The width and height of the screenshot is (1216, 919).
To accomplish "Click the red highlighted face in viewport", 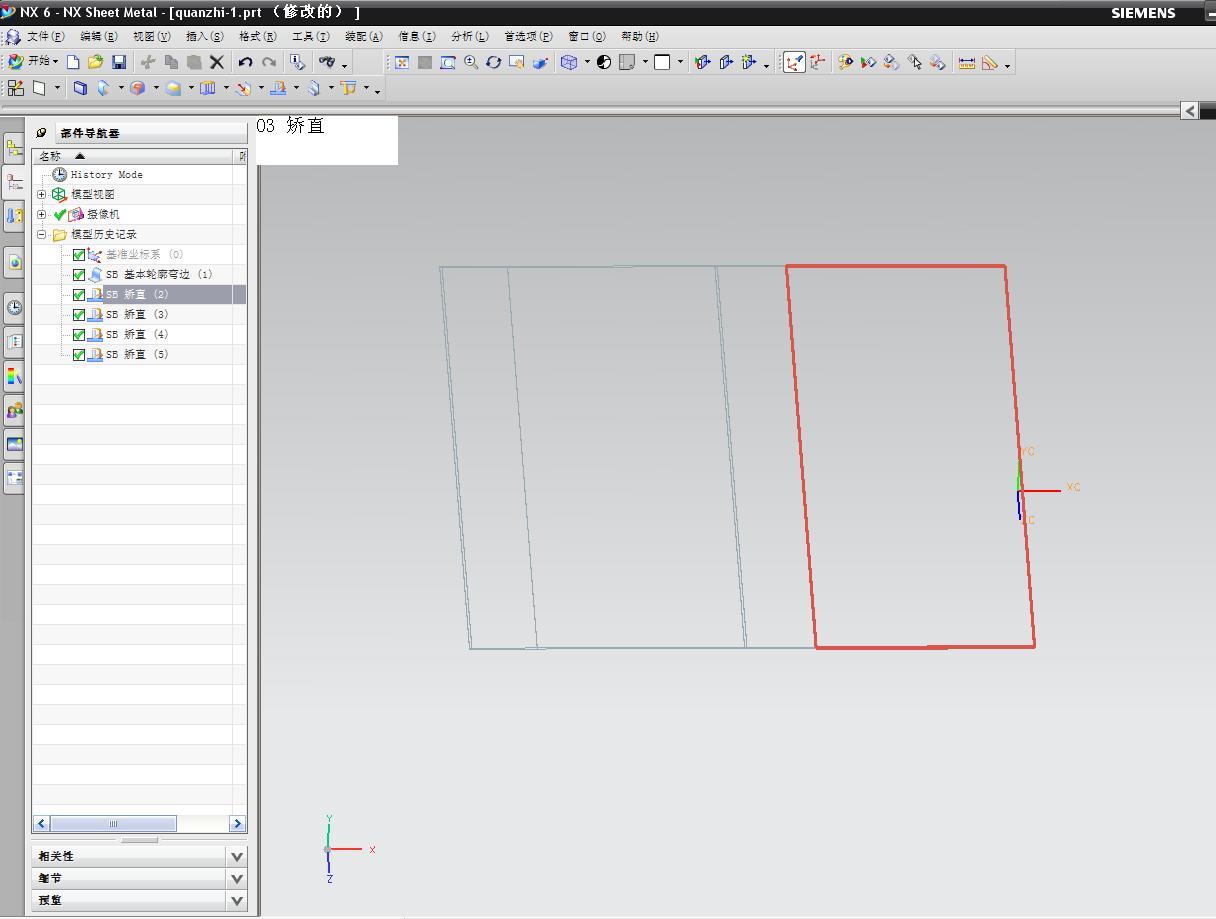I will coord(910,456).
